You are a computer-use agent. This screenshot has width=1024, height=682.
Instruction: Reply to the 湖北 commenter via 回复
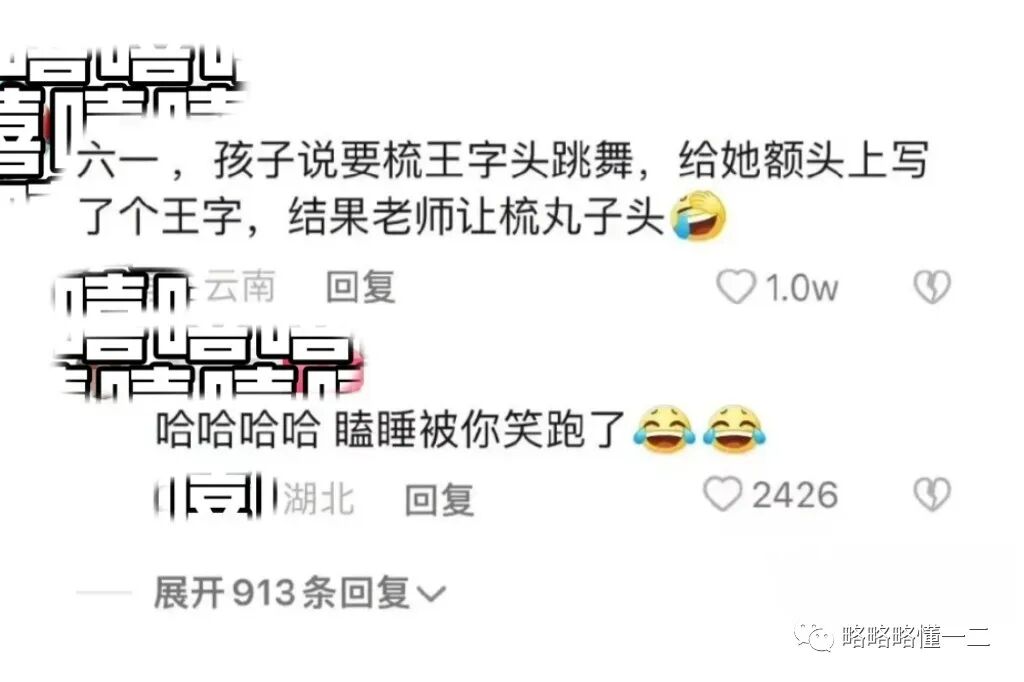[440, 500]
